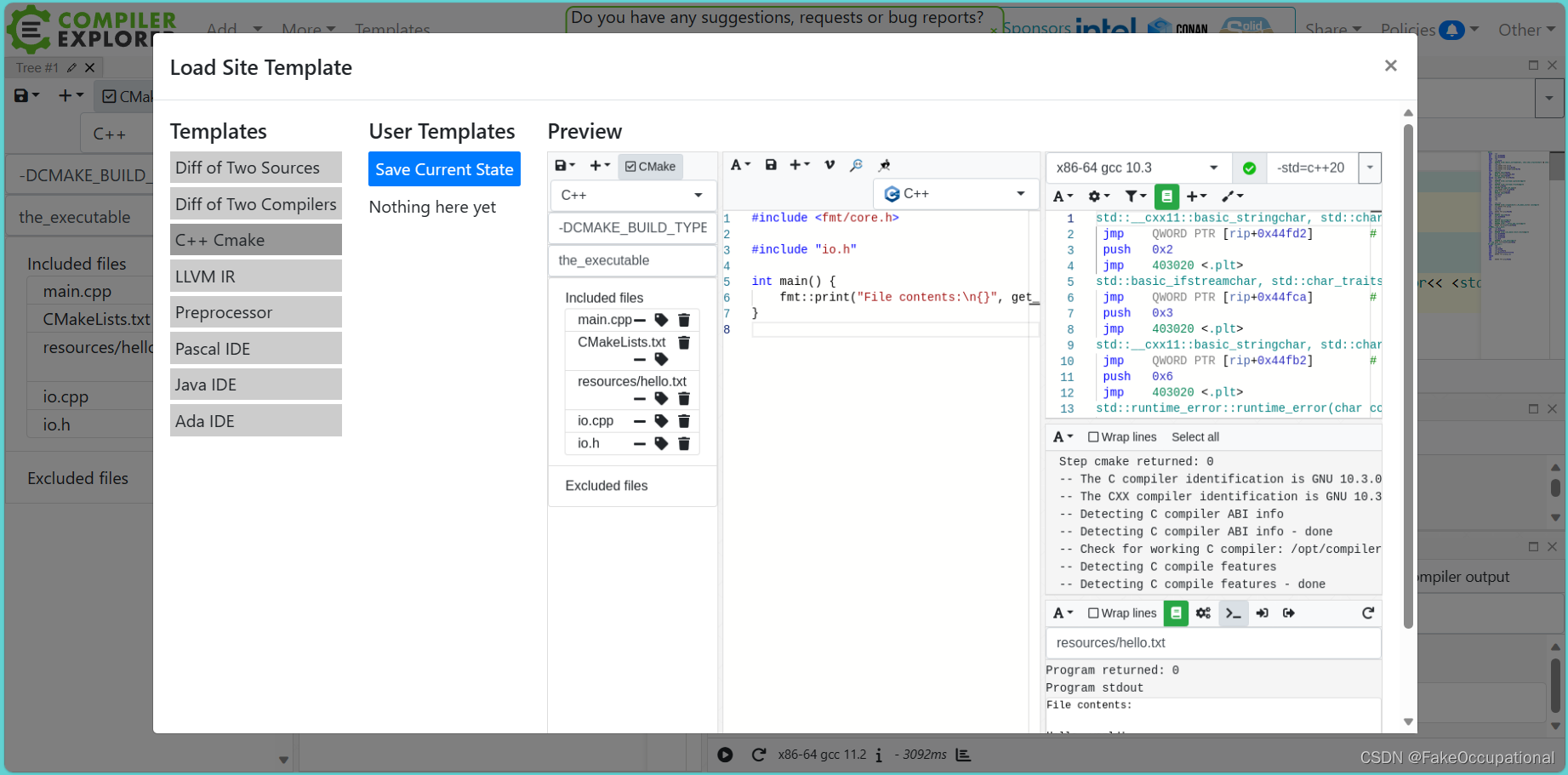The image size is (1568, 775).
Task: Open the Policies menu
Action: (x=1429, y=30)
